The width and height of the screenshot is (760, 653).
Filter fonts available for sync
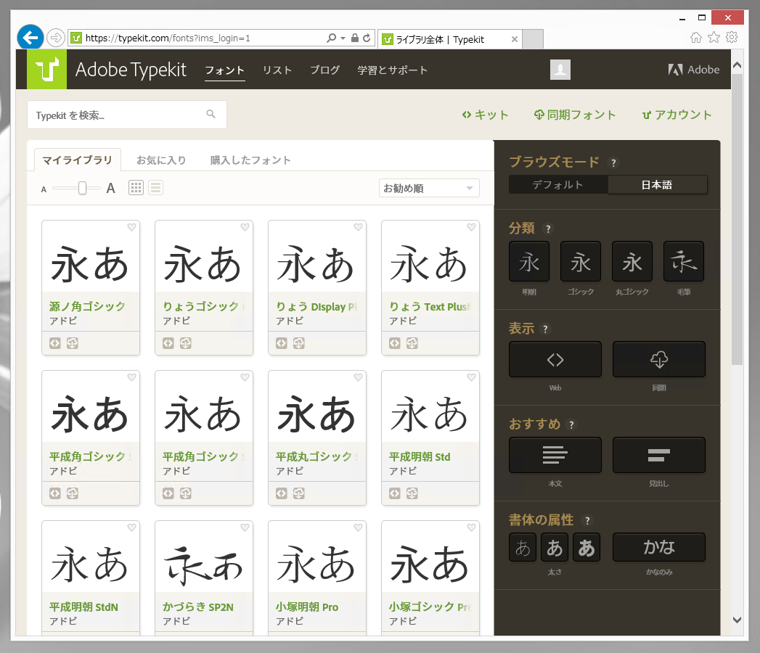[x=659, y=359]
